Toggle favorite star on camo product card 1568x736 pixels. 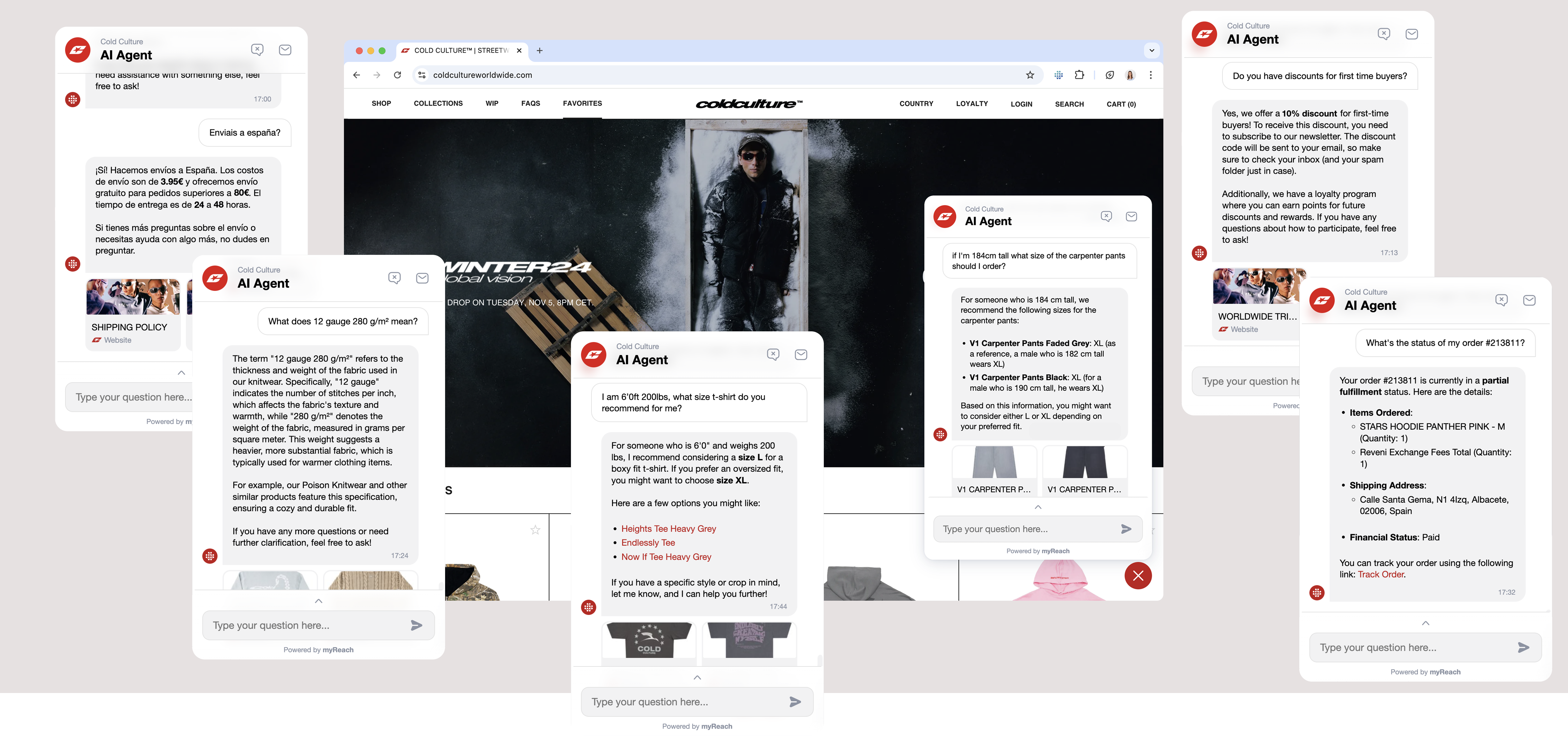[x=535, y=530]
